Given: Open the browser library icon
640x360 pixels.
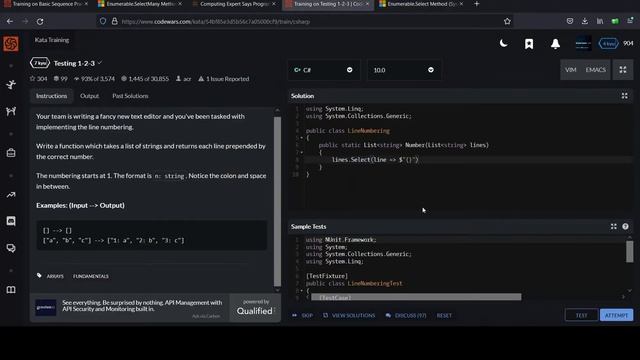Looking at the screenshot, I should coord(600,21).
